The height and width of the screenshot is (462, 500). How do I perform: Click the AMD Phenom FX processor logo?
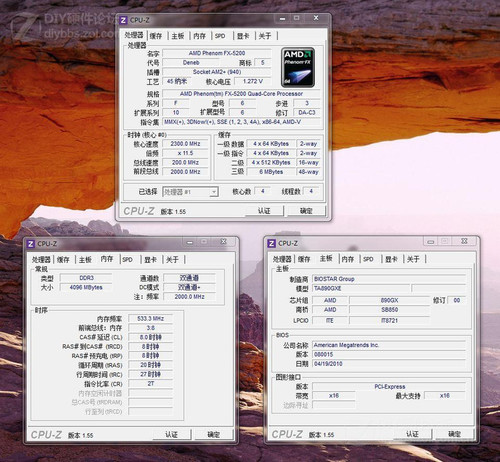click(298, 68)
